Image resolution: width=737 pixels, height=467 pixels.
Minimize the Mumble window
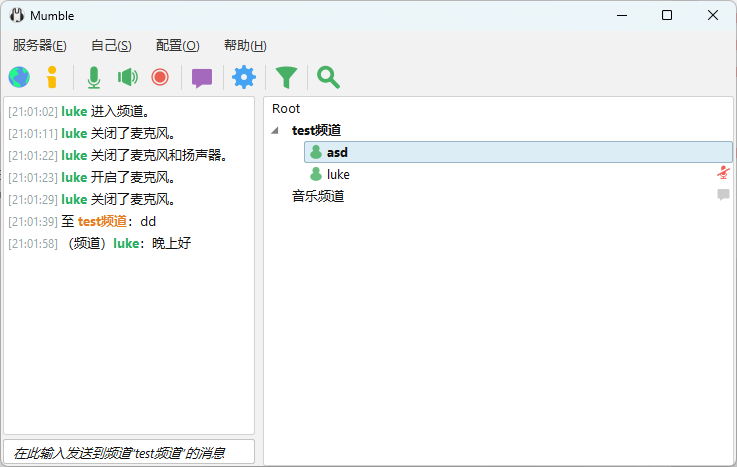(622, 16)
